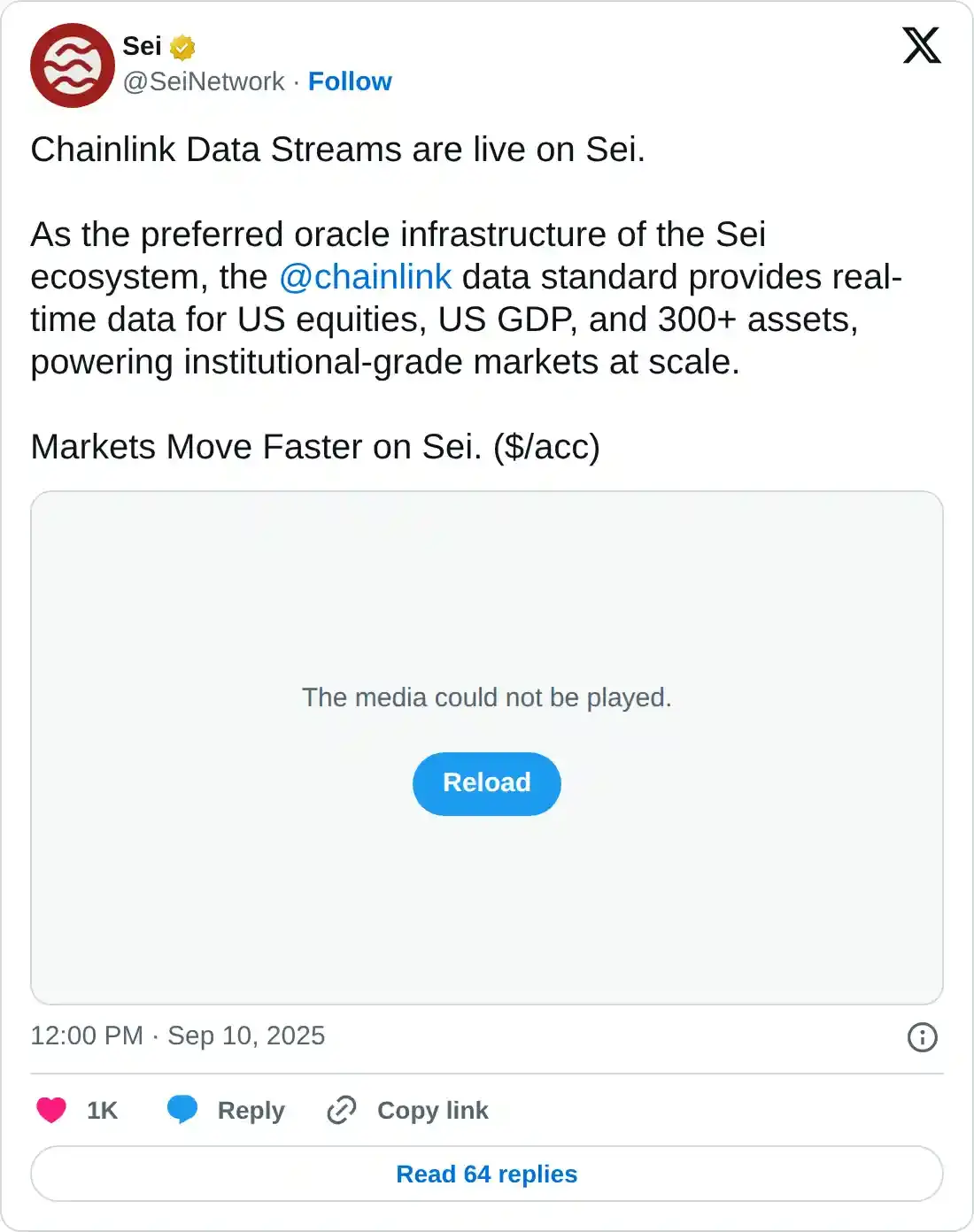
Task: Open Read 64 replies
Action: tap(487, 1174)
